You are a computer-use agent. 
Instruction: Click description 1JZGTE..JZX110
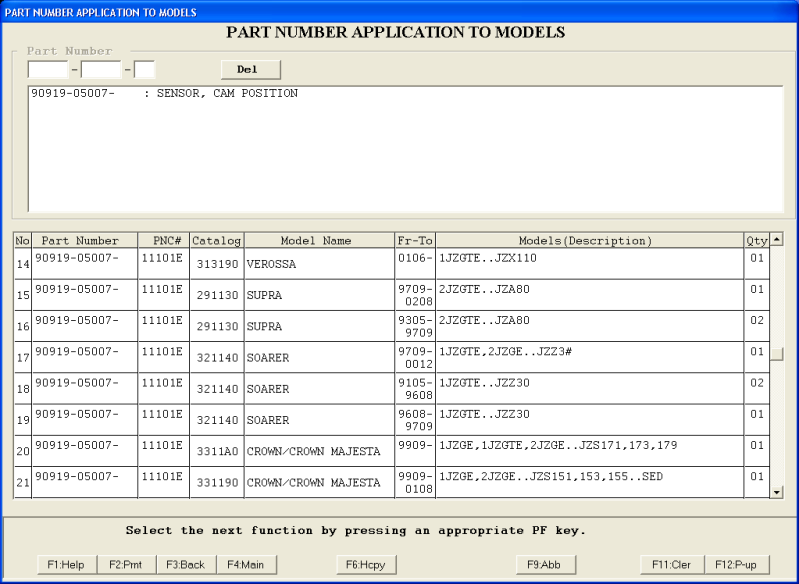click(x=590, y=264)
